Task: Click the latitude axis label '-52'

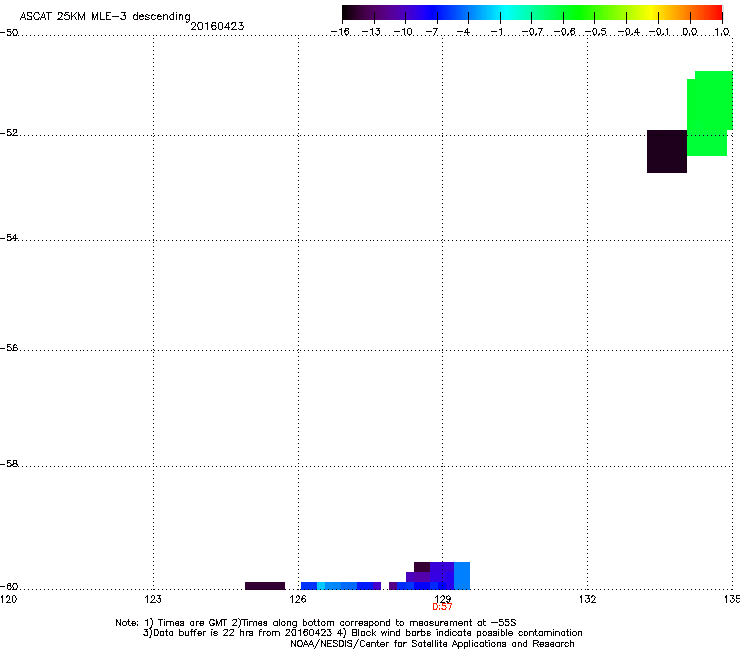Action: point(9,133)
